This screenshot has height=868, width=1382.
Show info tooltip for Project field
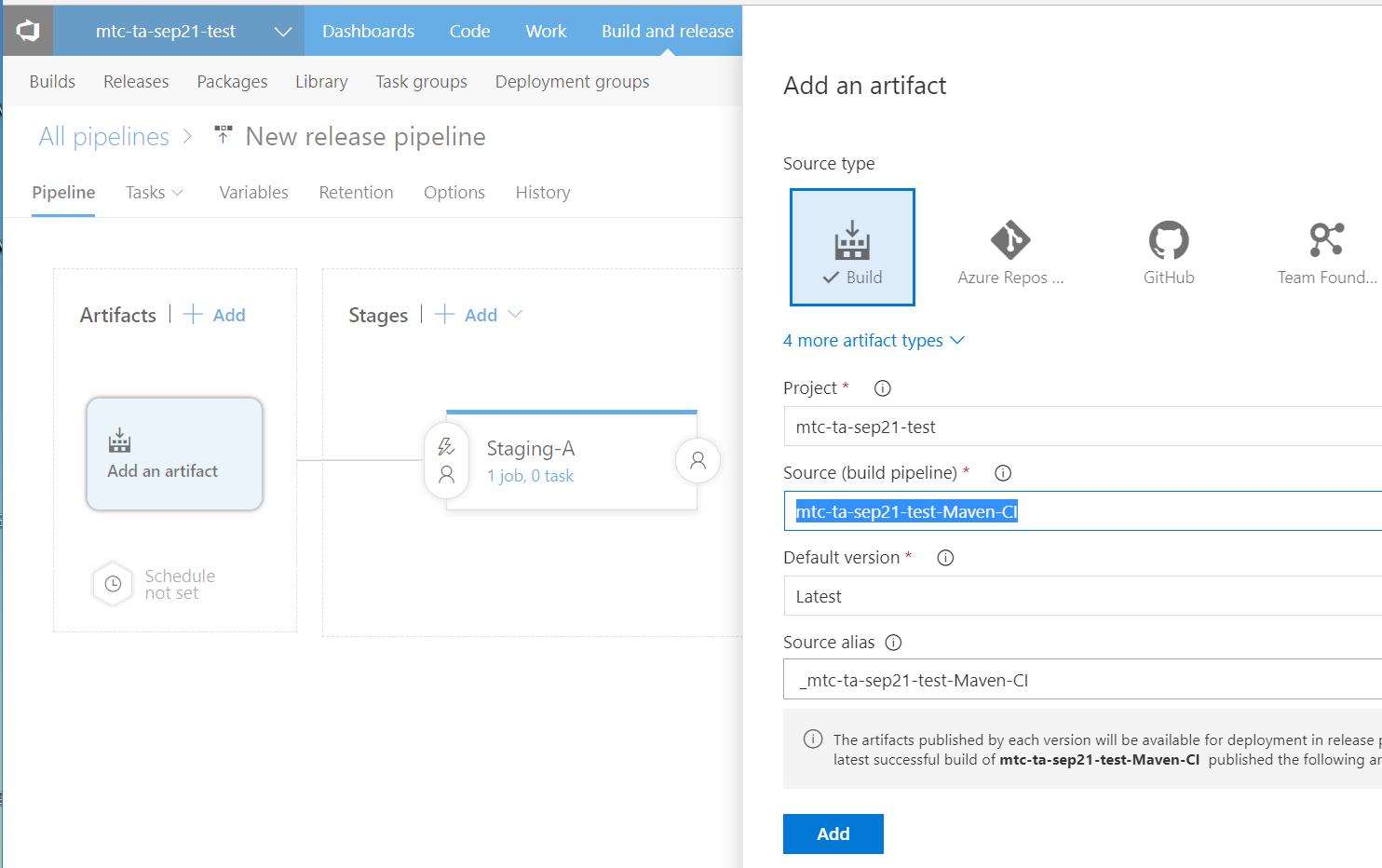pyautogui.click(x=883, y=388)
